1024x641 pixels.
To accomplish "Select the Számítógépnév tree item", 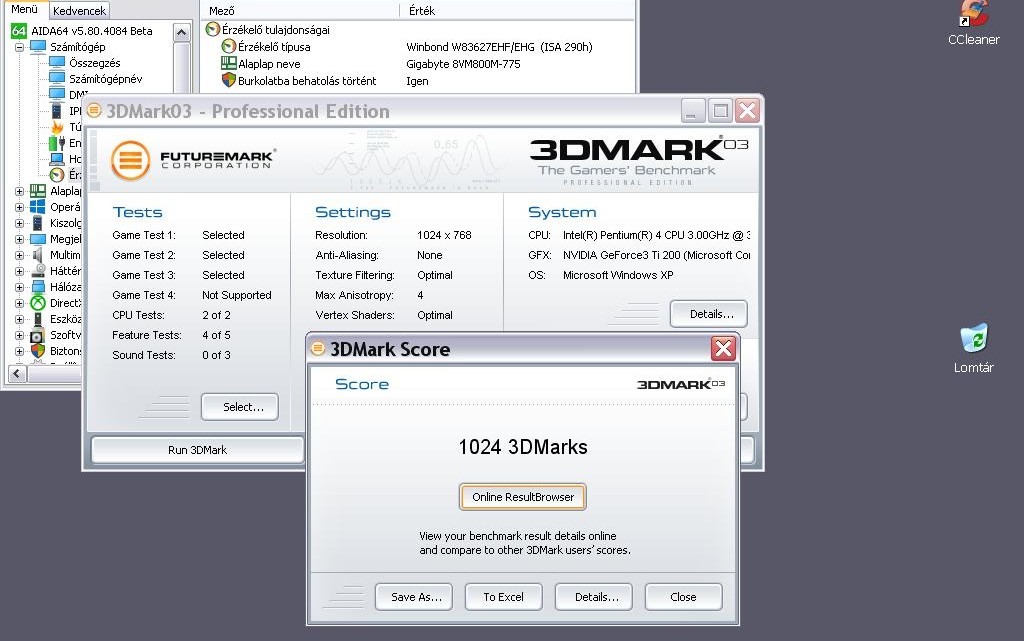I will [x=106, y=79].
